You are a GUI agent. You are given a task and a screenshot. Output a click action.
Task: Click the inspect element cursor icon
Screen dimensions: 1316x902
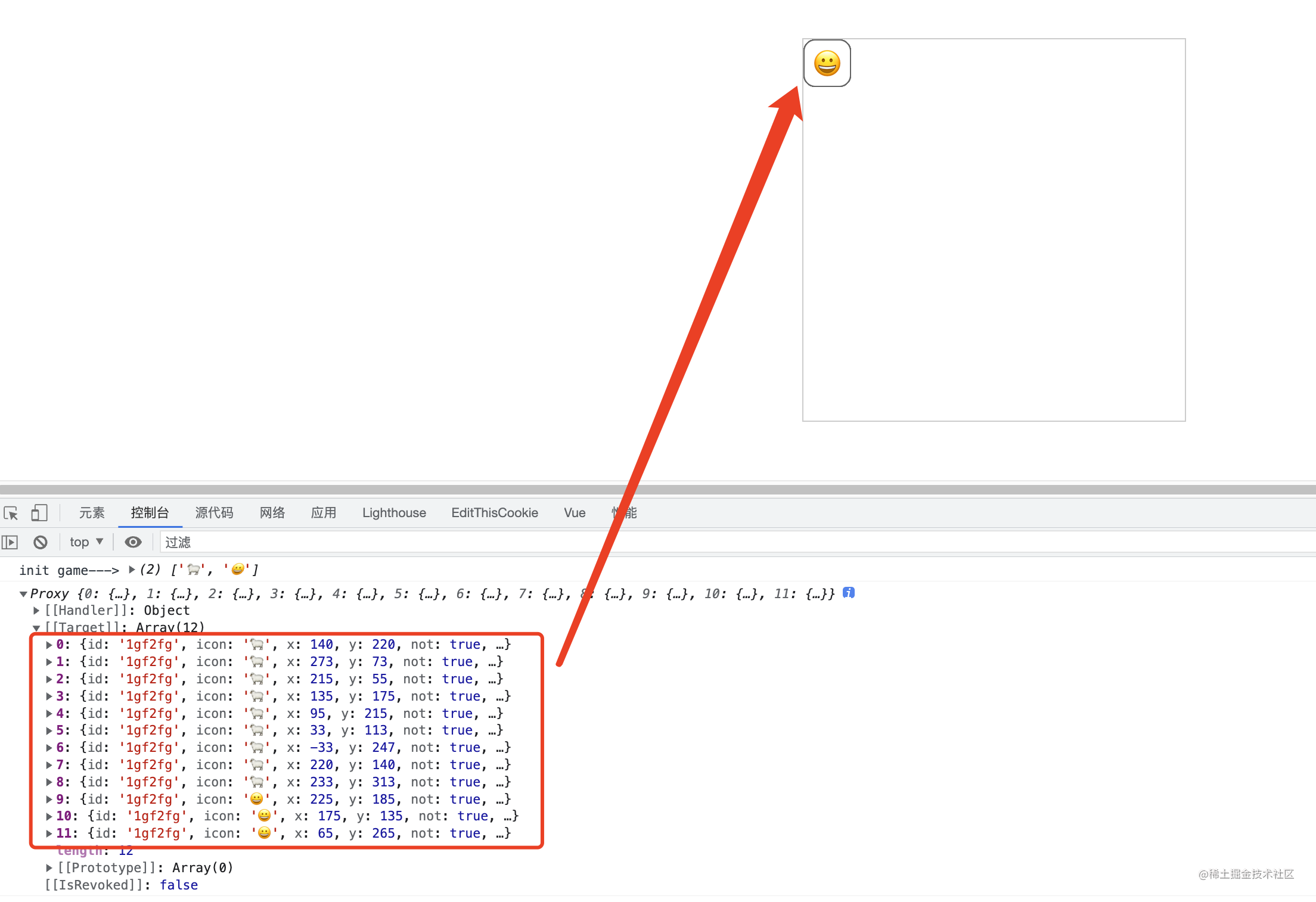pos(11,513)
